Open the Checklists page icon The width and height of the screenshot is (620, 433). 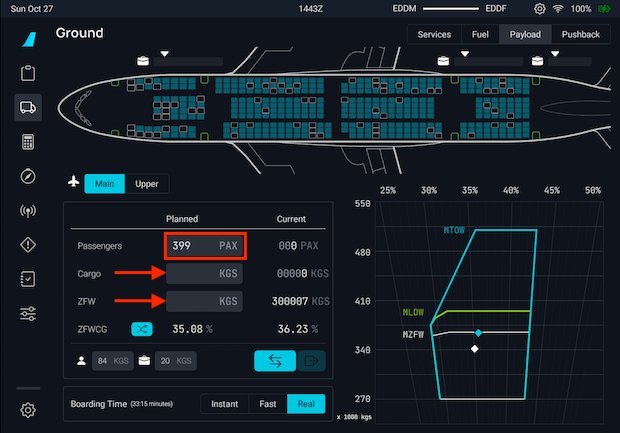[28, 280]
